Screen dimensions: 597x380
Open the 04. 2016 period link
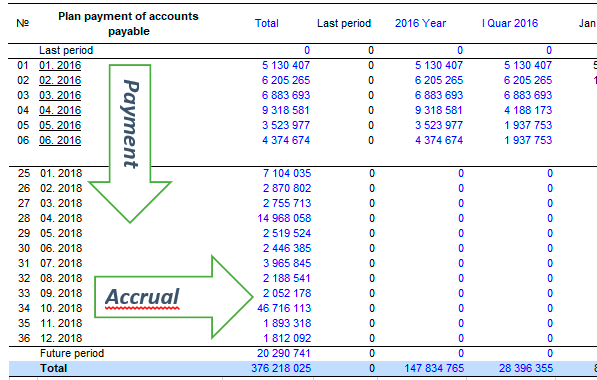(60, 110)
